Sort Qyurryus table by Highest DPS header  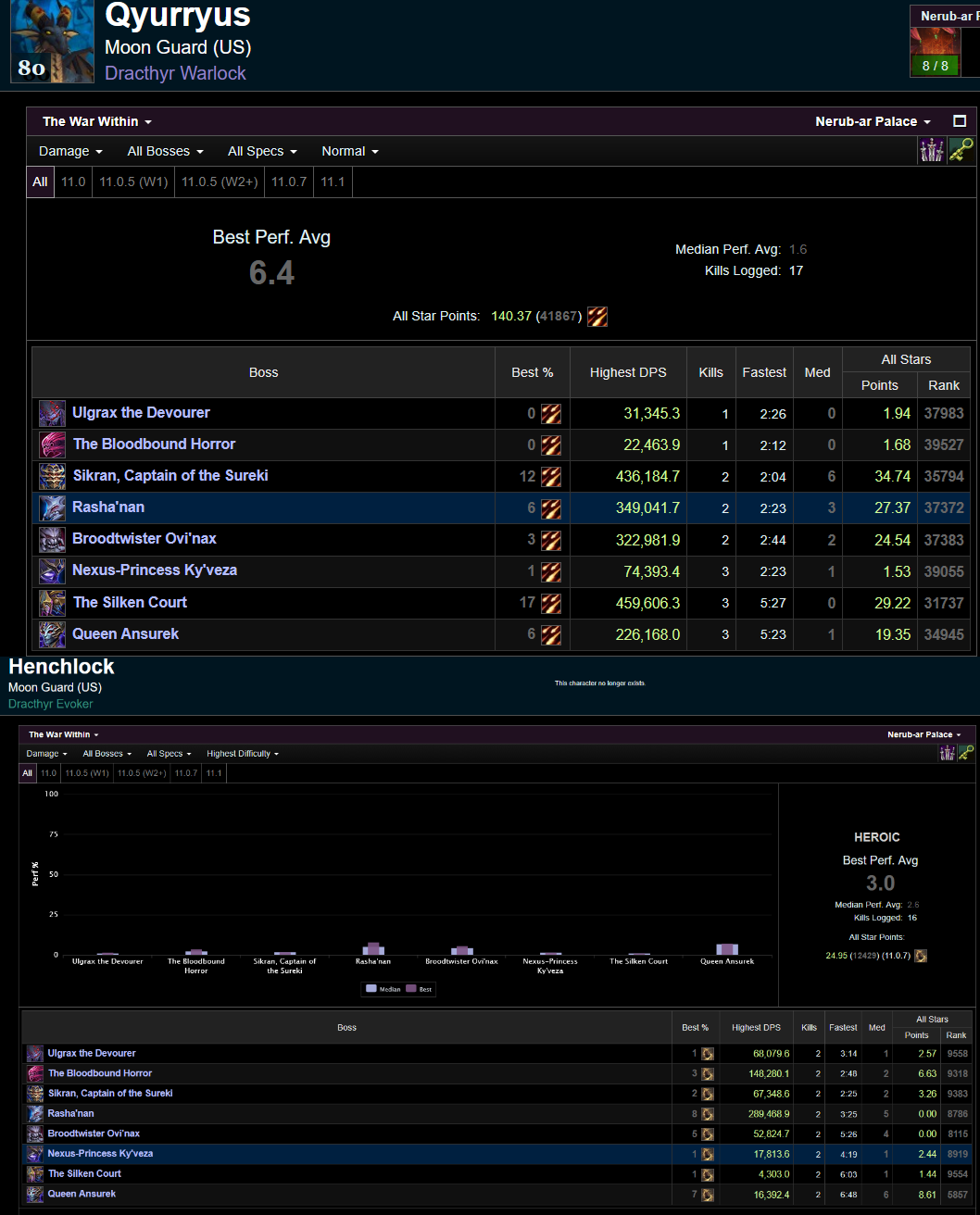tap(628, 372)
